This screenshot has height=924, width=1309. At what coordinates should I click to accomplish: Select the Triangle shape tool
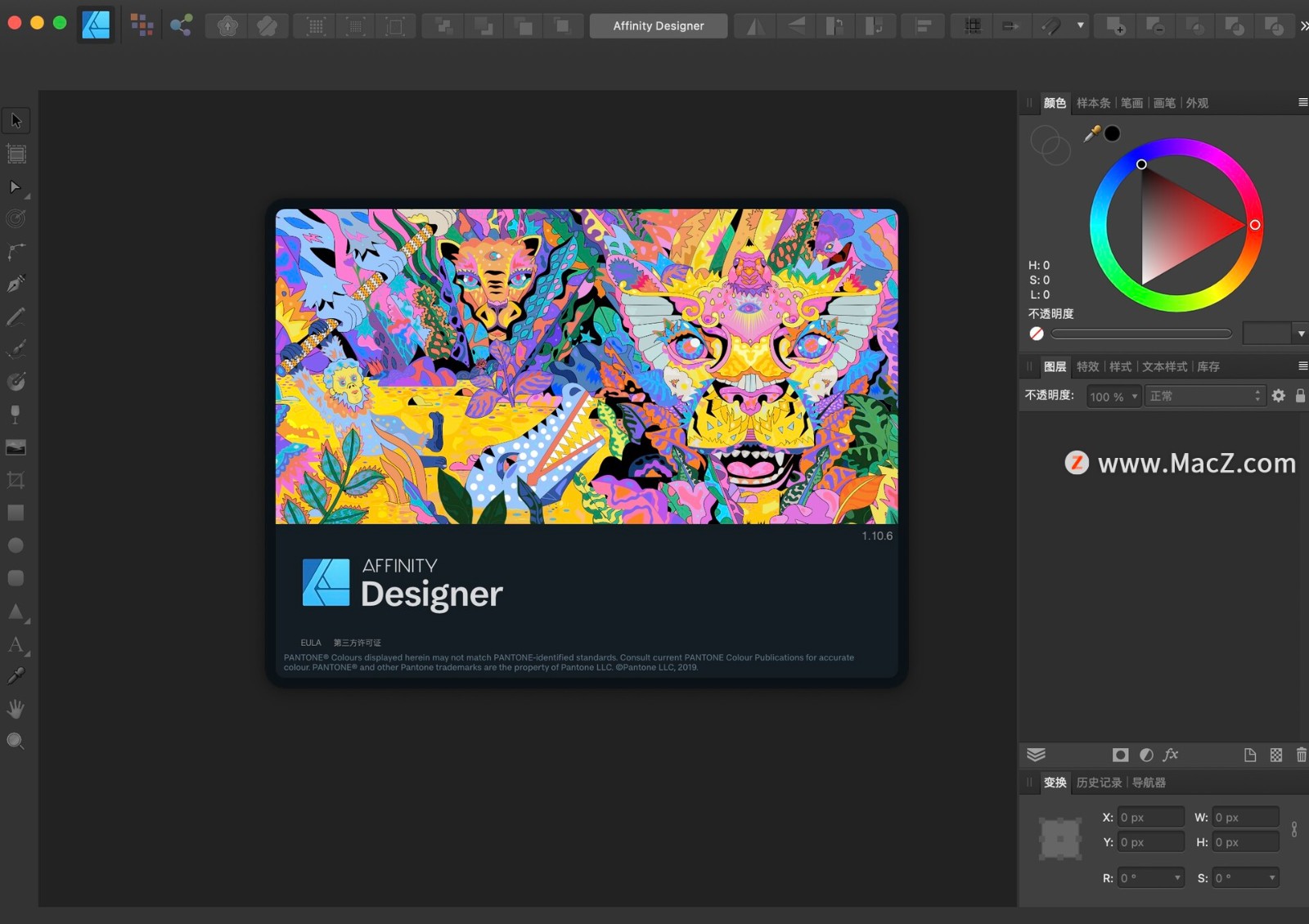coord(16,612)
